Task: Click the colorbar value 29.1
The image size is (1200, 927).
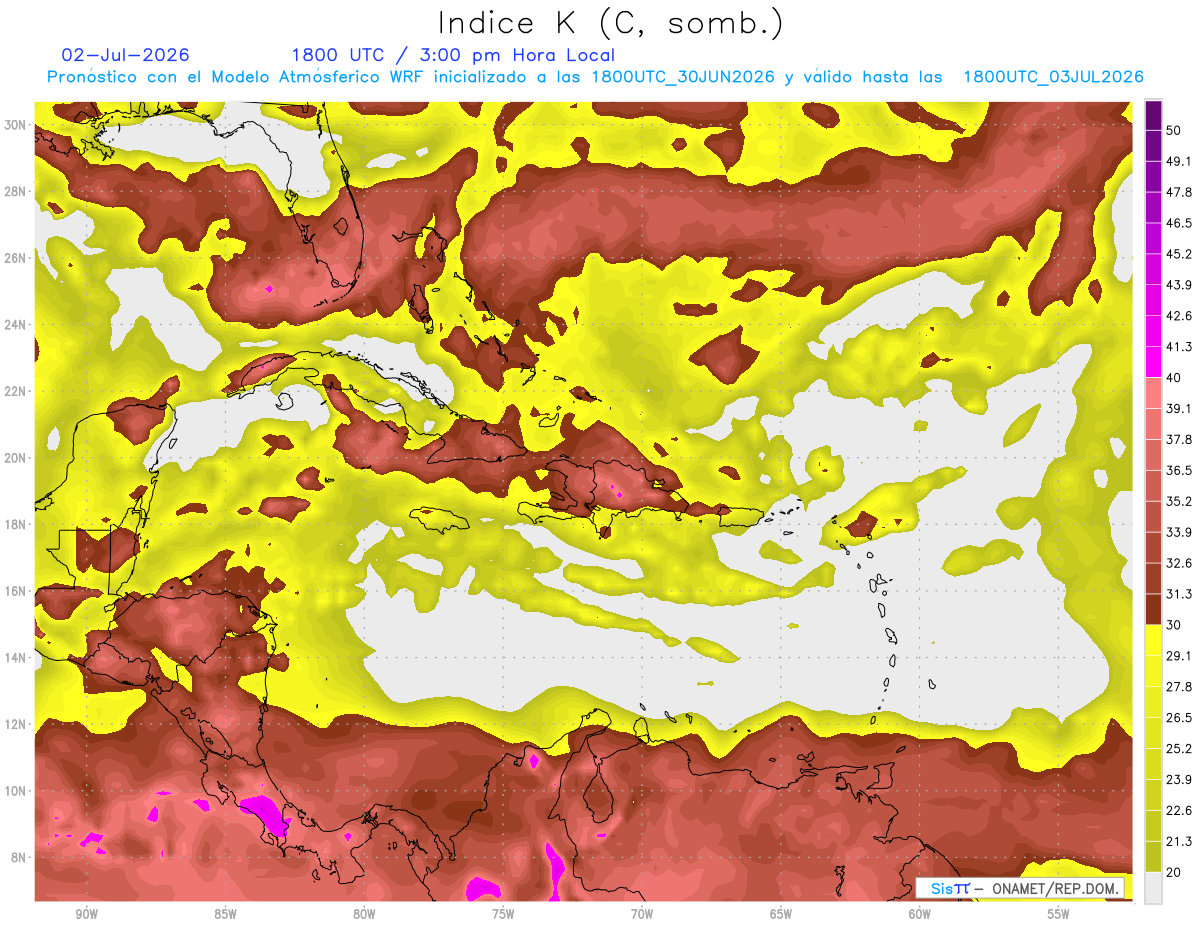Action: pos(1179,656)
